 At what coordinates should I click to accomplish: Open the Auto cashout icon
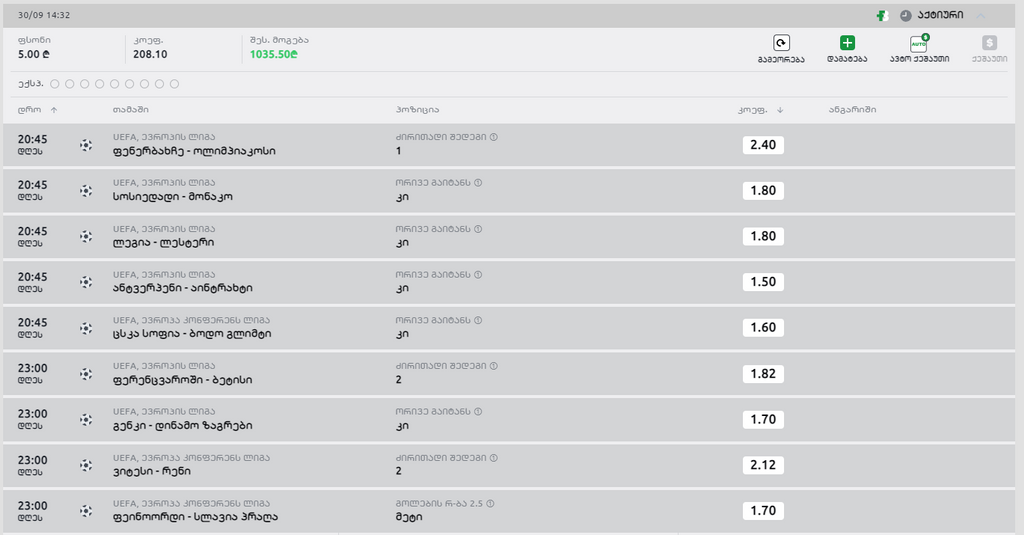point(919,43)
